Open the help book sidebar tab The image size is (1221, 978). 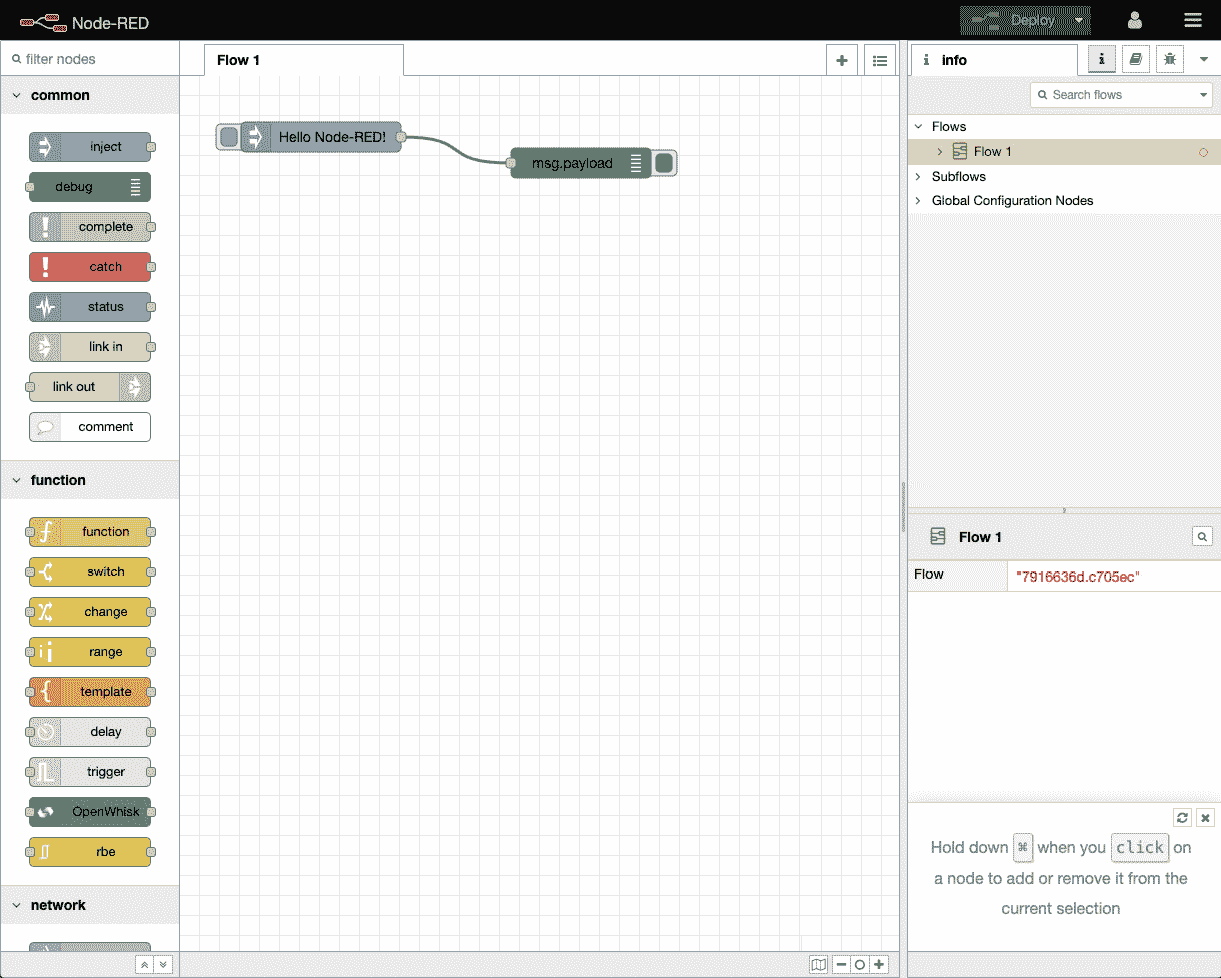coord(1135,59)
